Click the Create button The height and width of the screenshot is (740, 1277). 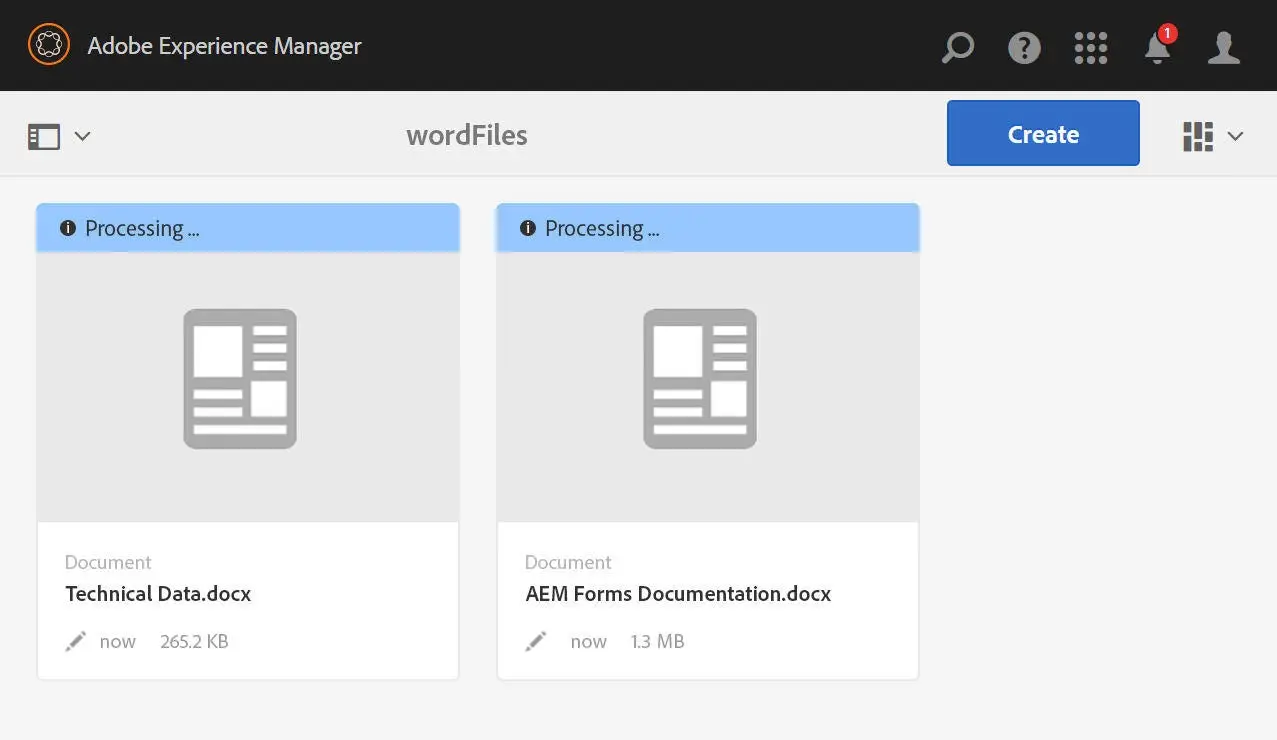(x=1042, y=133)
